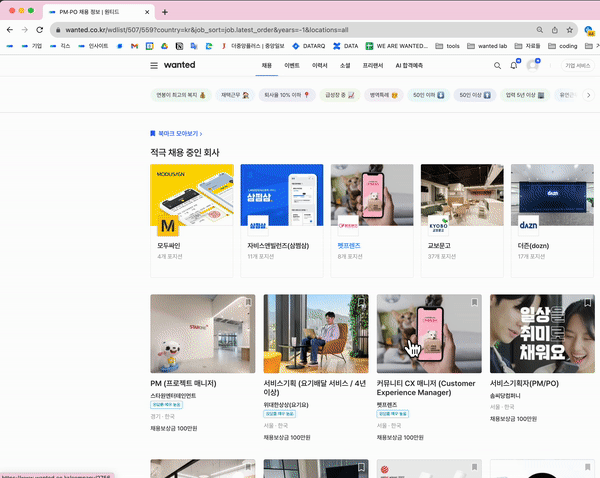Click the KYOBO logo icon
Image resolution: width=600 pixels, height=478 pixels.
439,227
